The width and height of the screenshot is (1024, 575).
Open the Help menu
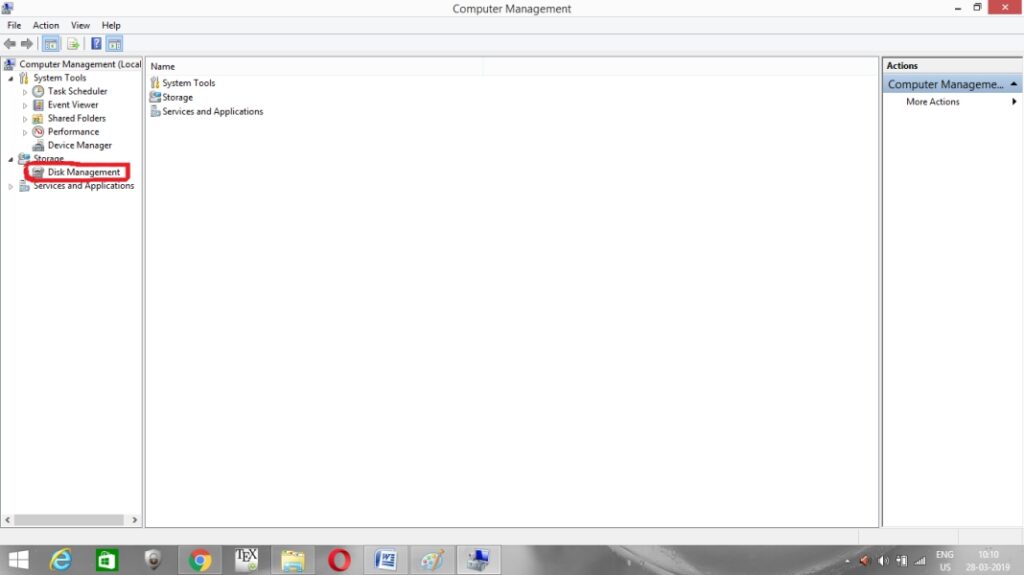point(111,25)
